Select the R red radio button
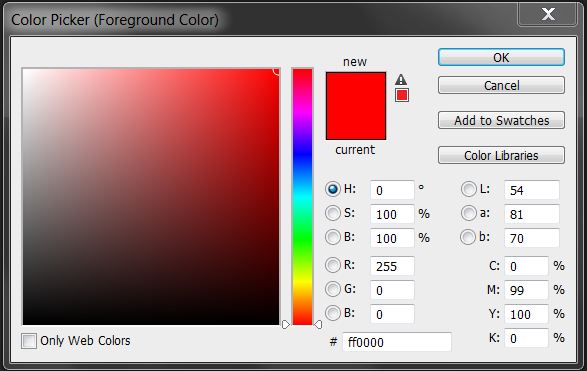 332,265
